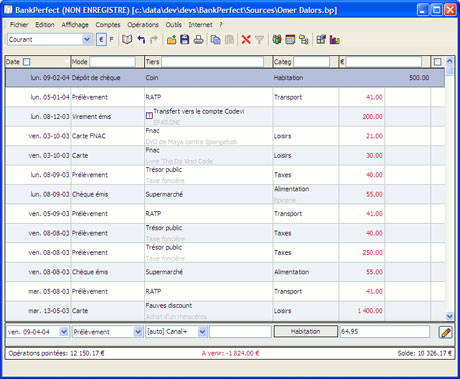
Task: Click the Tiers filter field
Action: click(x=212, y=62)
